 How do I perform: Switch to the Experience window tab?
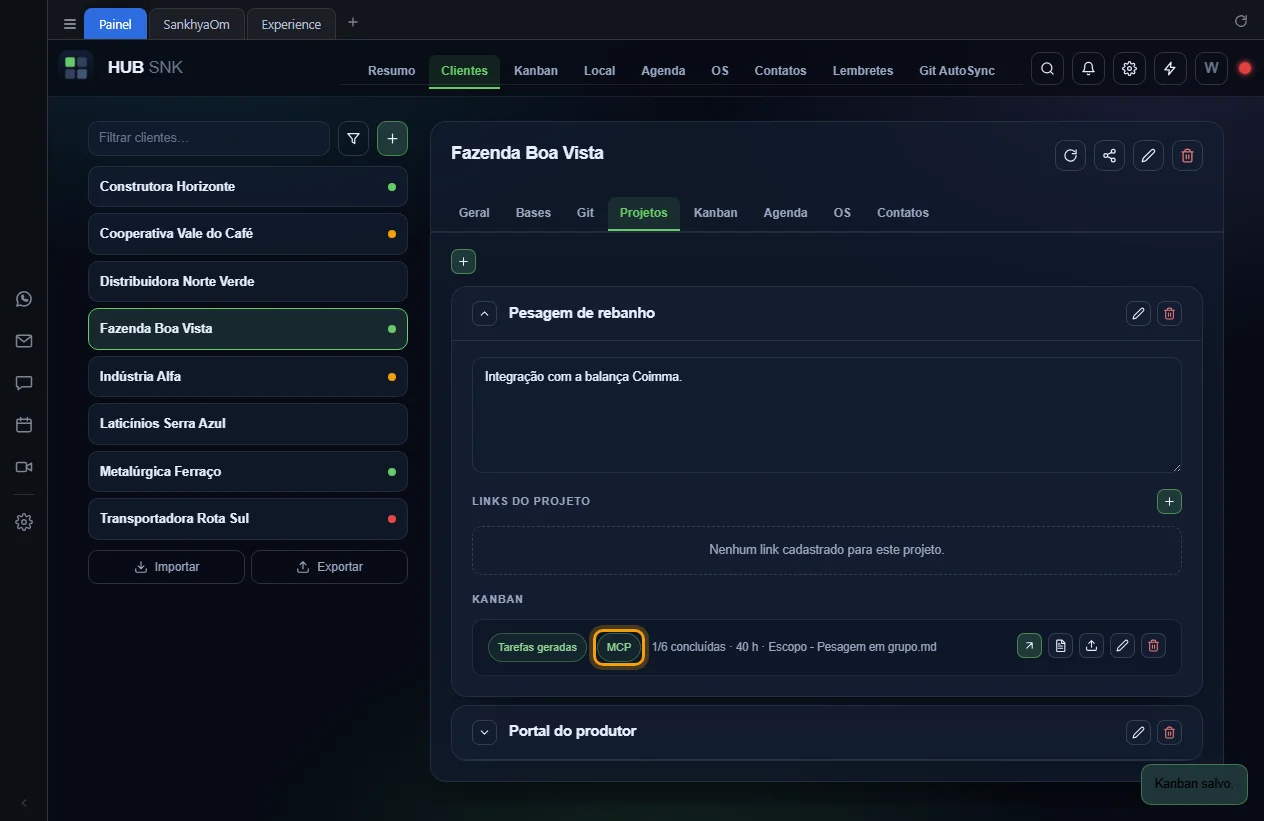tap(291, 24)
